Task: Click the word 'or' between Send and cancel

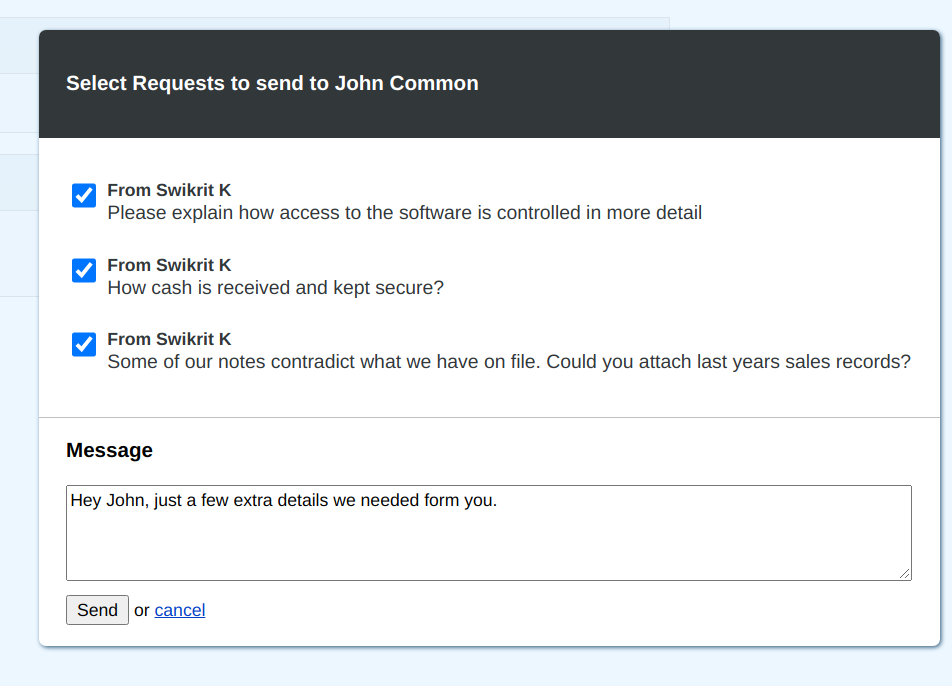Action: tap(141, 610)
